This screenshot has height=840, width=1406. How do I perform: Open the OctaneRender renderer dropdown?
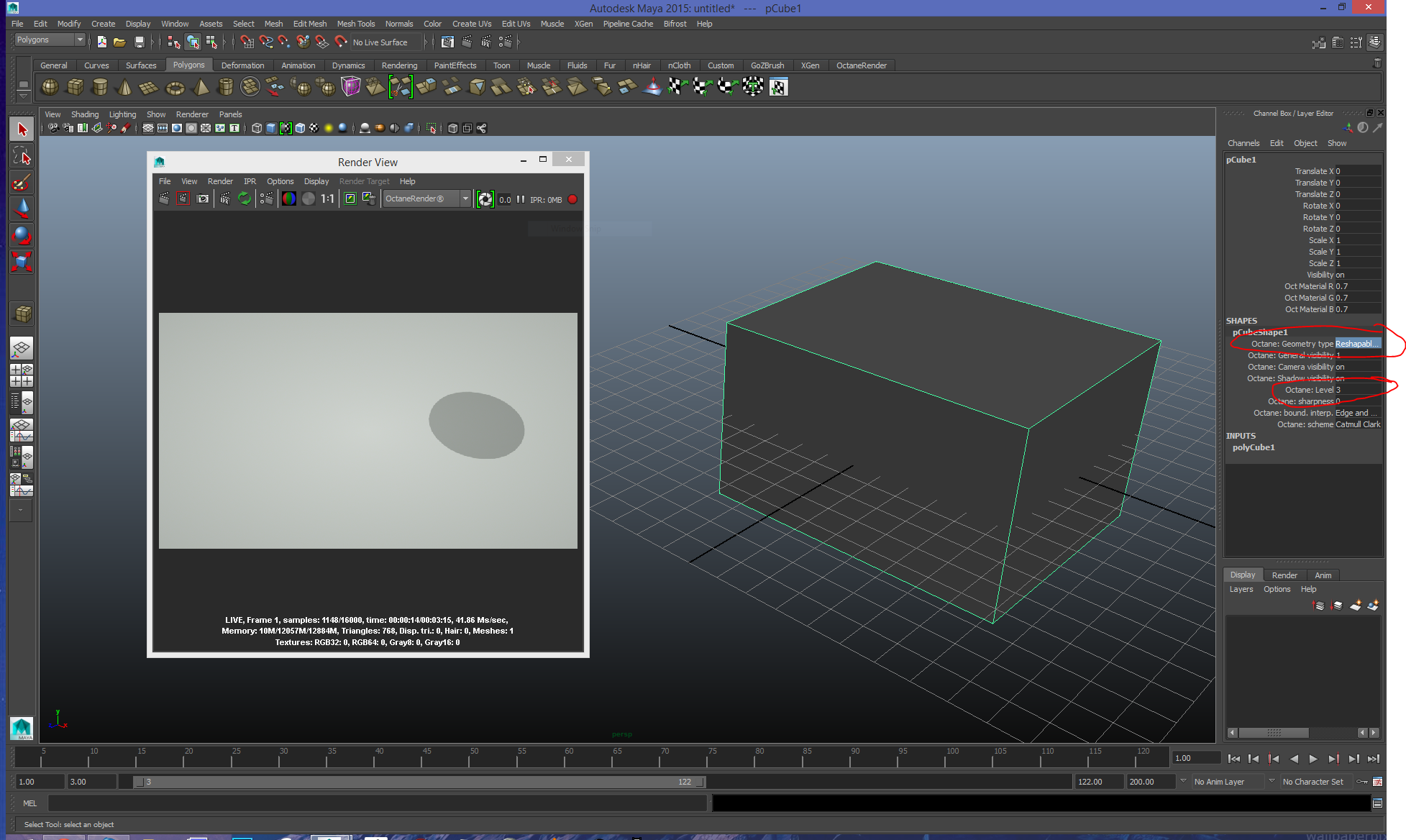[x=465, y=199]
